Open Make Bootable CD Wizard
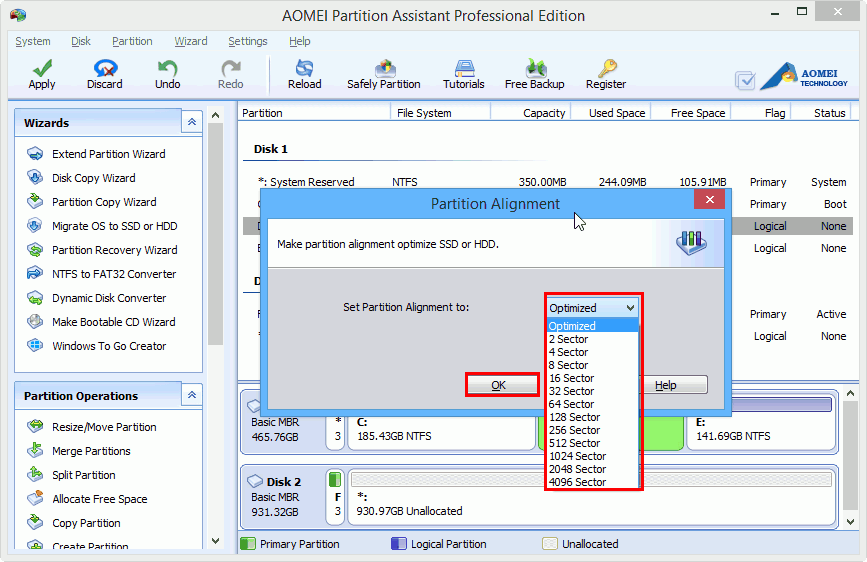The image size is (867, 562). [113, 322]
